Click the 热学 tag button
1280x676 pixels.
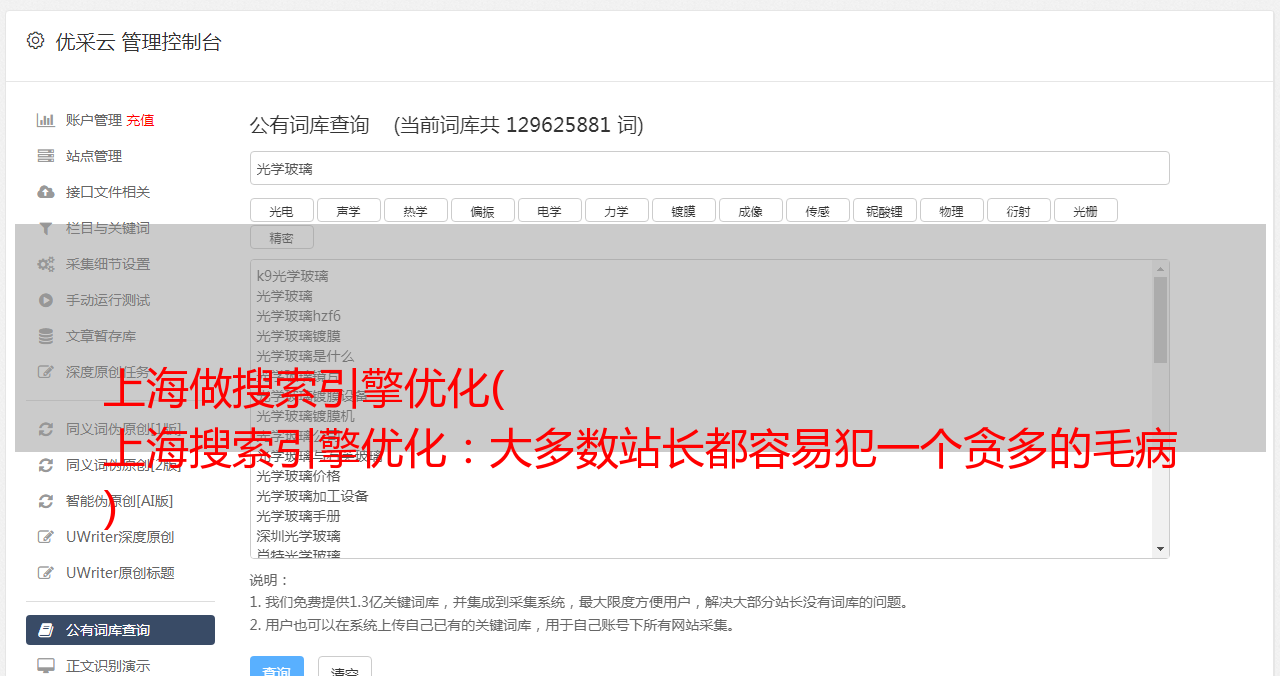(x=416, y=210)
